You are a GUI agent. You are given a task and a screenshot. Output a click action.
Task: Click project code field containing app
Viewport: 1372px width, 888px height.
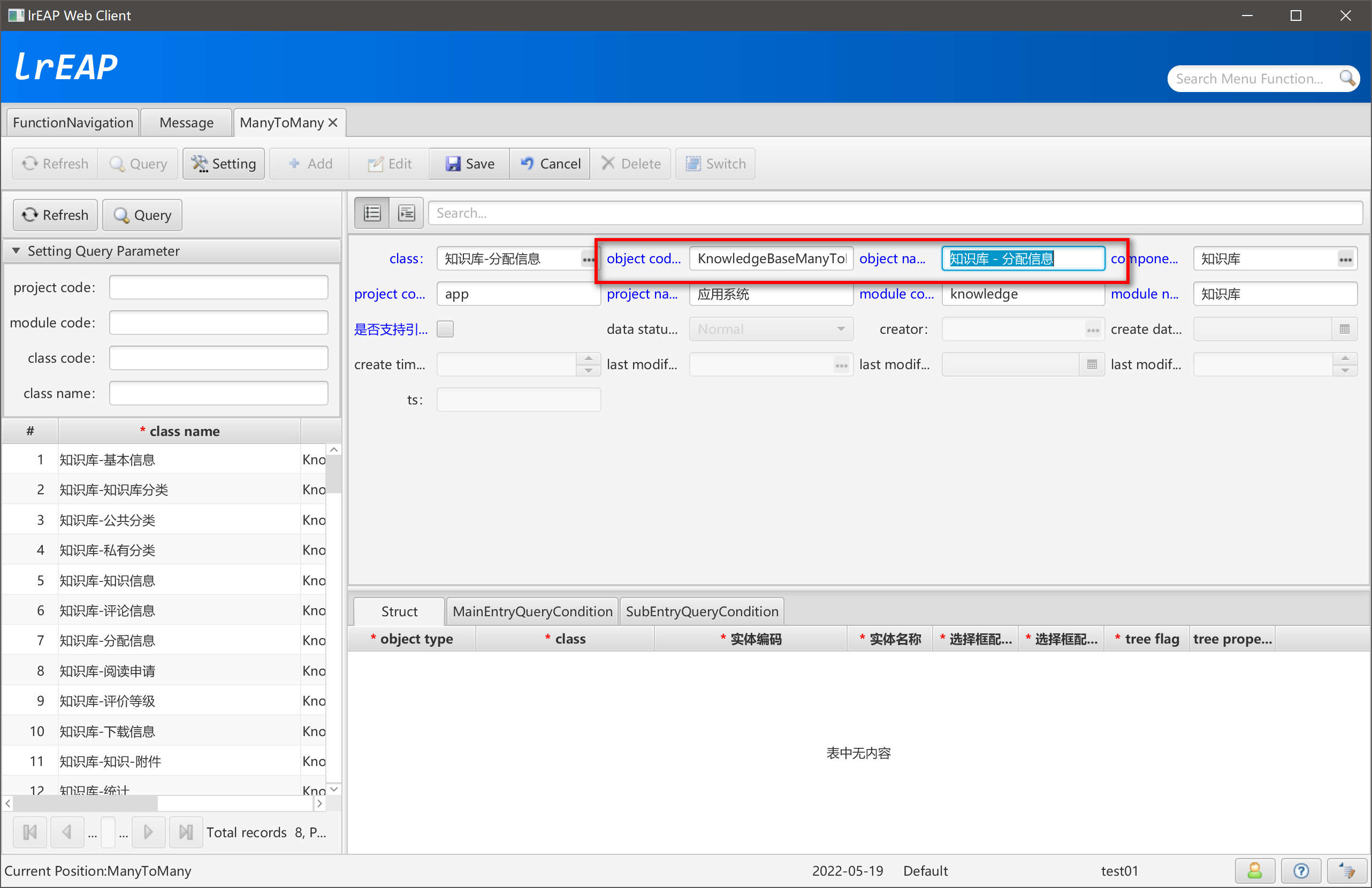coord(519,294)
